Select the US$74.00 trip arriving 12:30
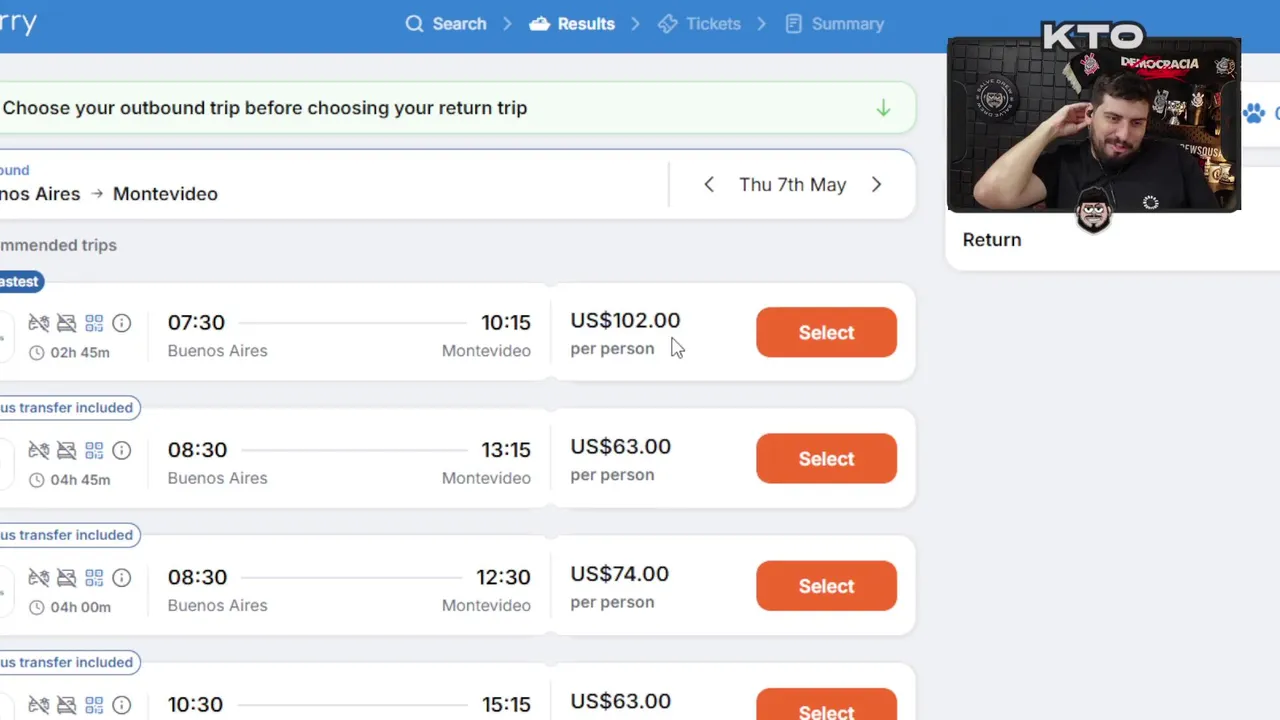This screenshot has height=720, width=1280. click(826, 586)
